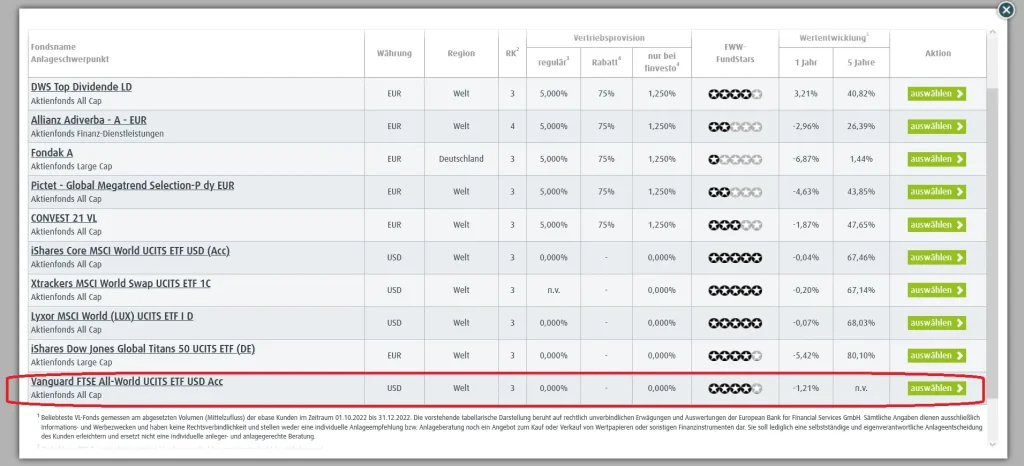Select Fondak A with auswählen button
Image resolution: width=1024 pixels, height=466 pixels.
pyautogui.click(x=937, y=159)
